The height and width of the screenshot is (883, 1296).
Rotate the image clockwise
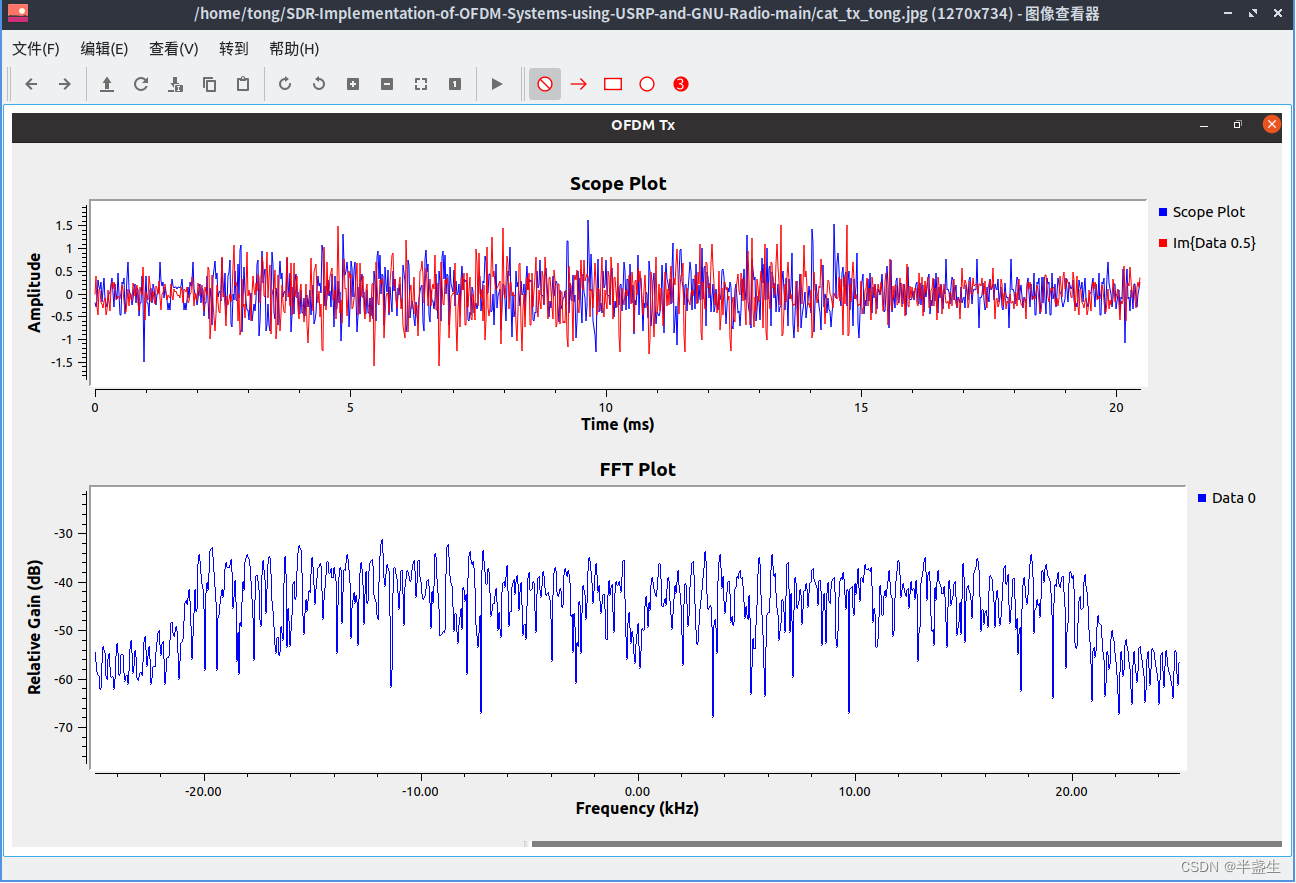click(285, 84)
